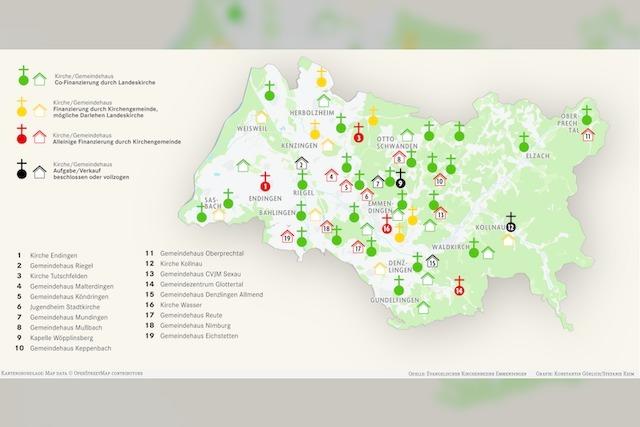
Task: Select red house marker 11 at Oberprechtal
Action: point(588,133)
